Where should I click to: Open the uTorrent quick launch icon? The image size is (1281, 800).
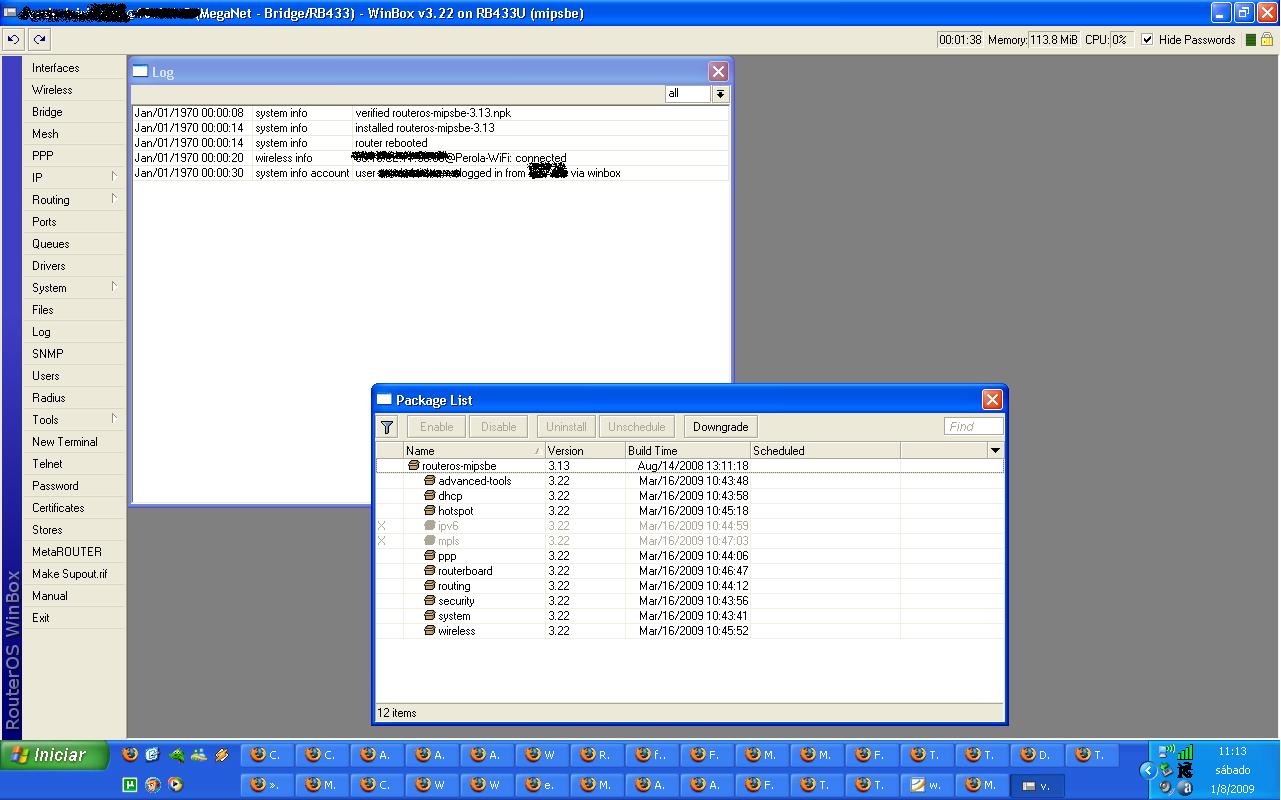click(x=130, y=785)
